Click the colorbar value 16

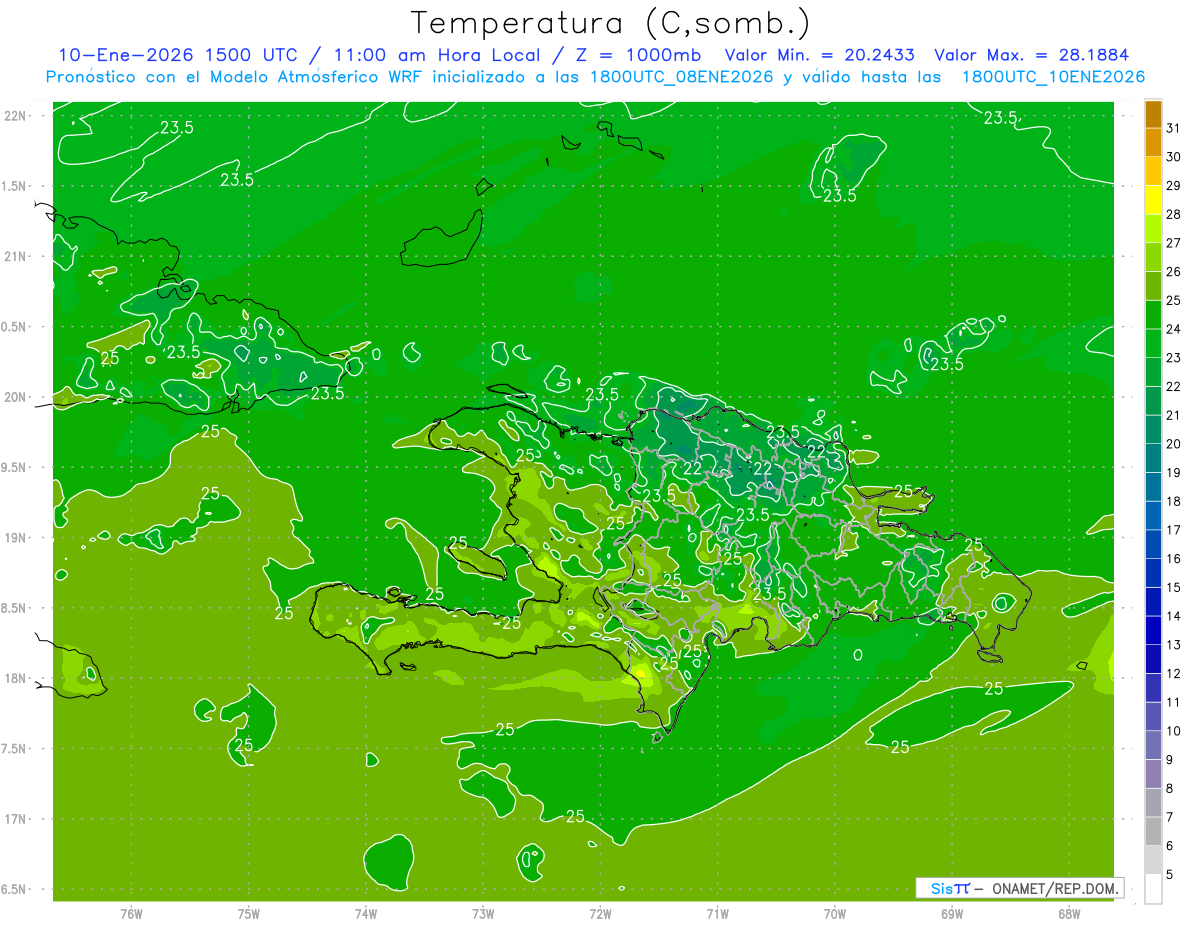pos(1174,559)
